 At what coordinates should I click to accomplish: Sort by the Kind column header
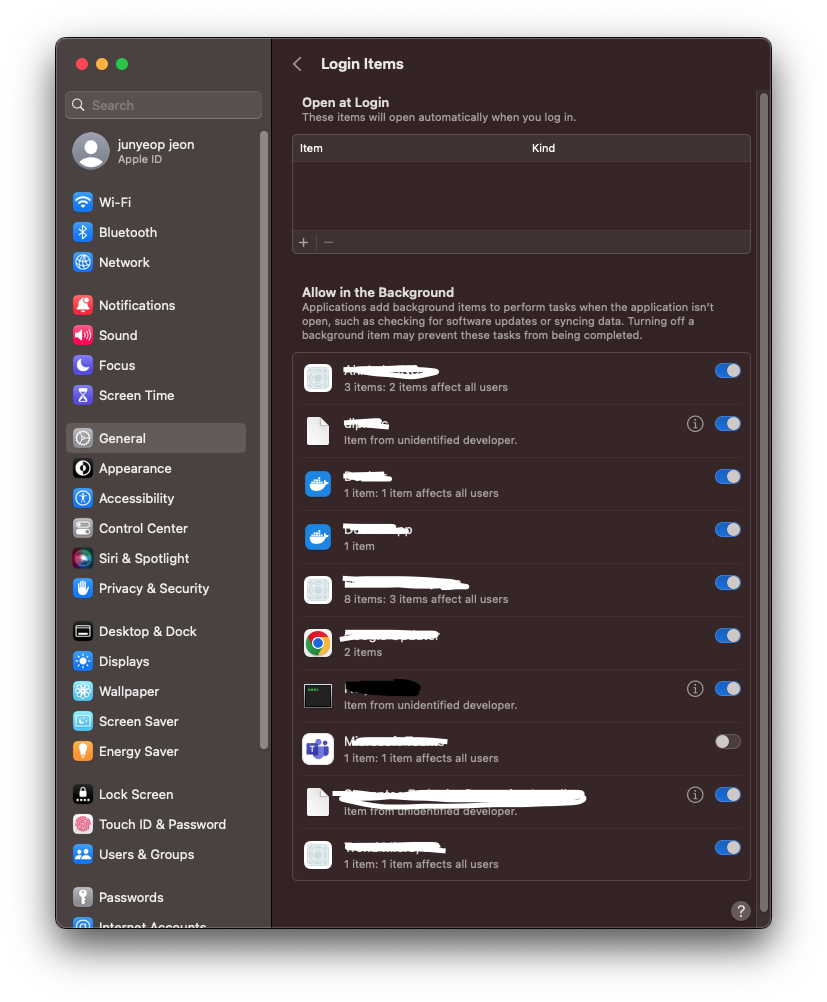click(543, 148)
